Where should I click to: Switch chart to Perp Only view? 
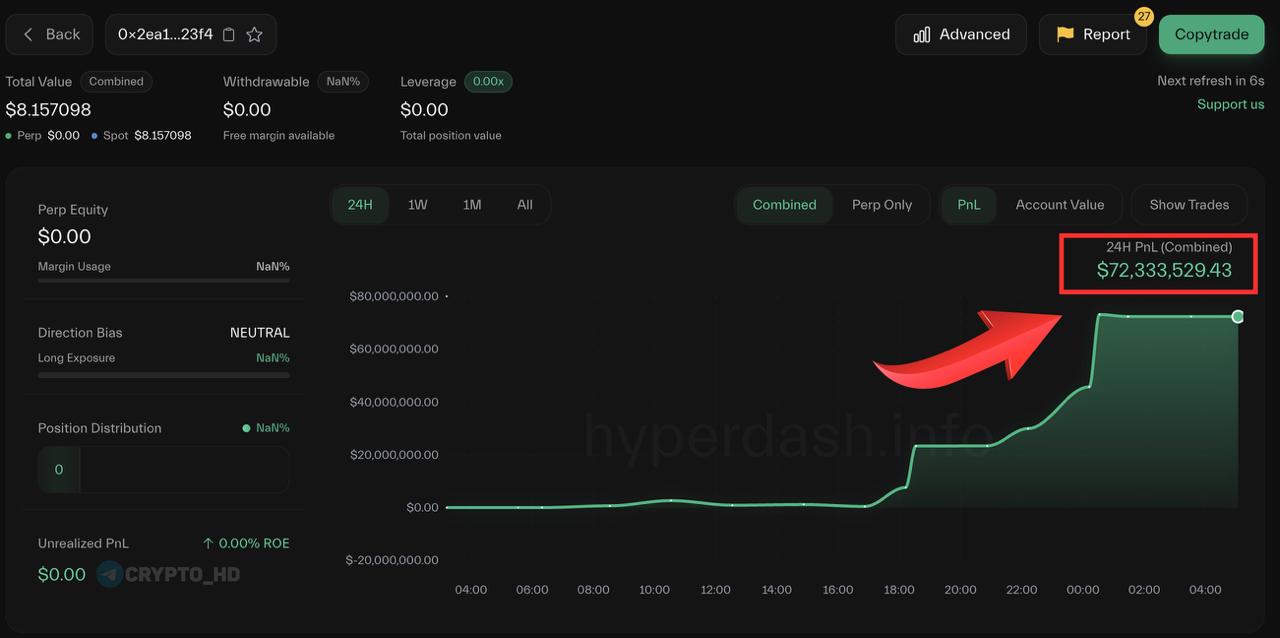pos(881,204)
